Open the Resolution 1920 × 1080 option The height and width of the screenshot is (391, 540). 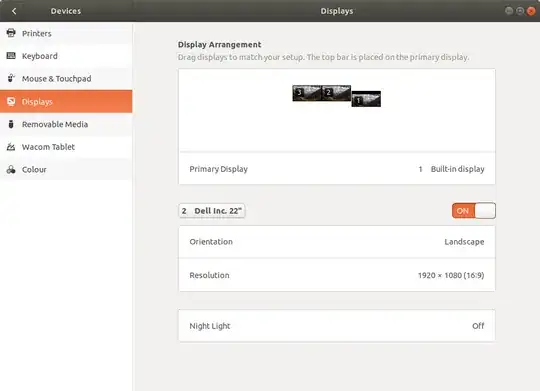click(337, 275)
